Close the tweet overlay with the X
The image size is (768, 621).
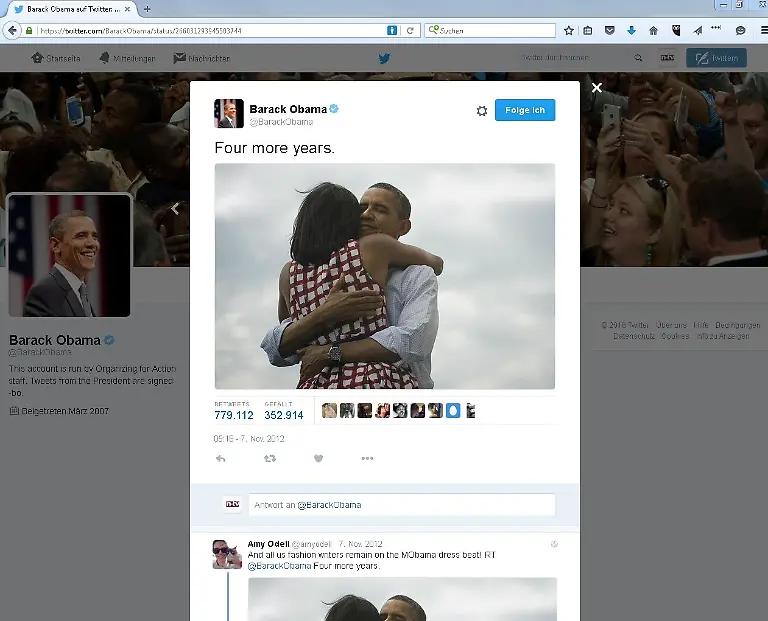tap(596, 88)
